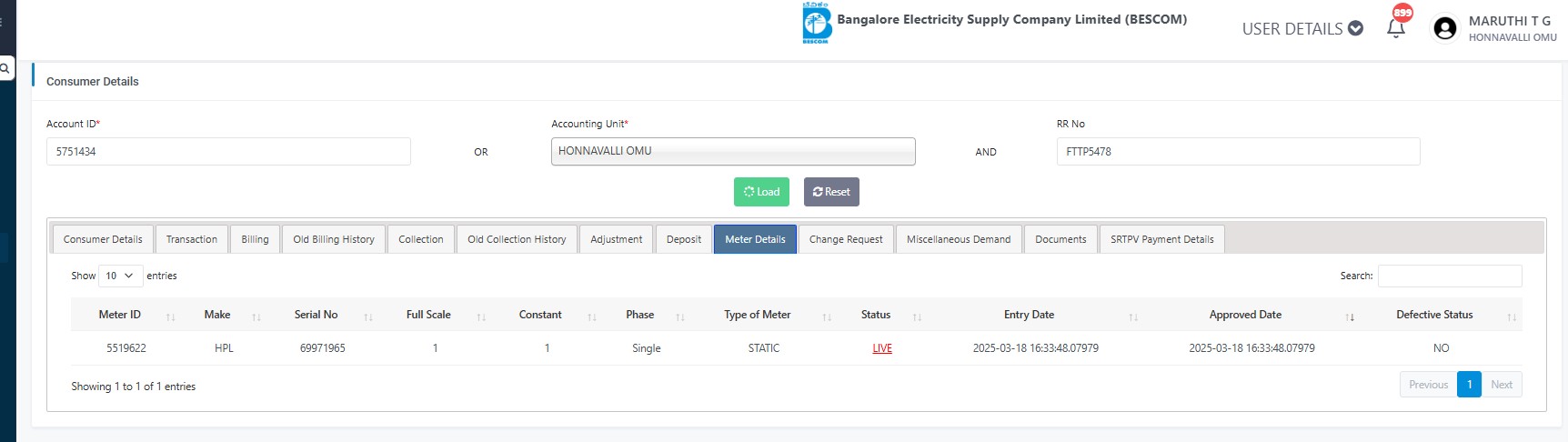Click the Account ID input field

228,151
